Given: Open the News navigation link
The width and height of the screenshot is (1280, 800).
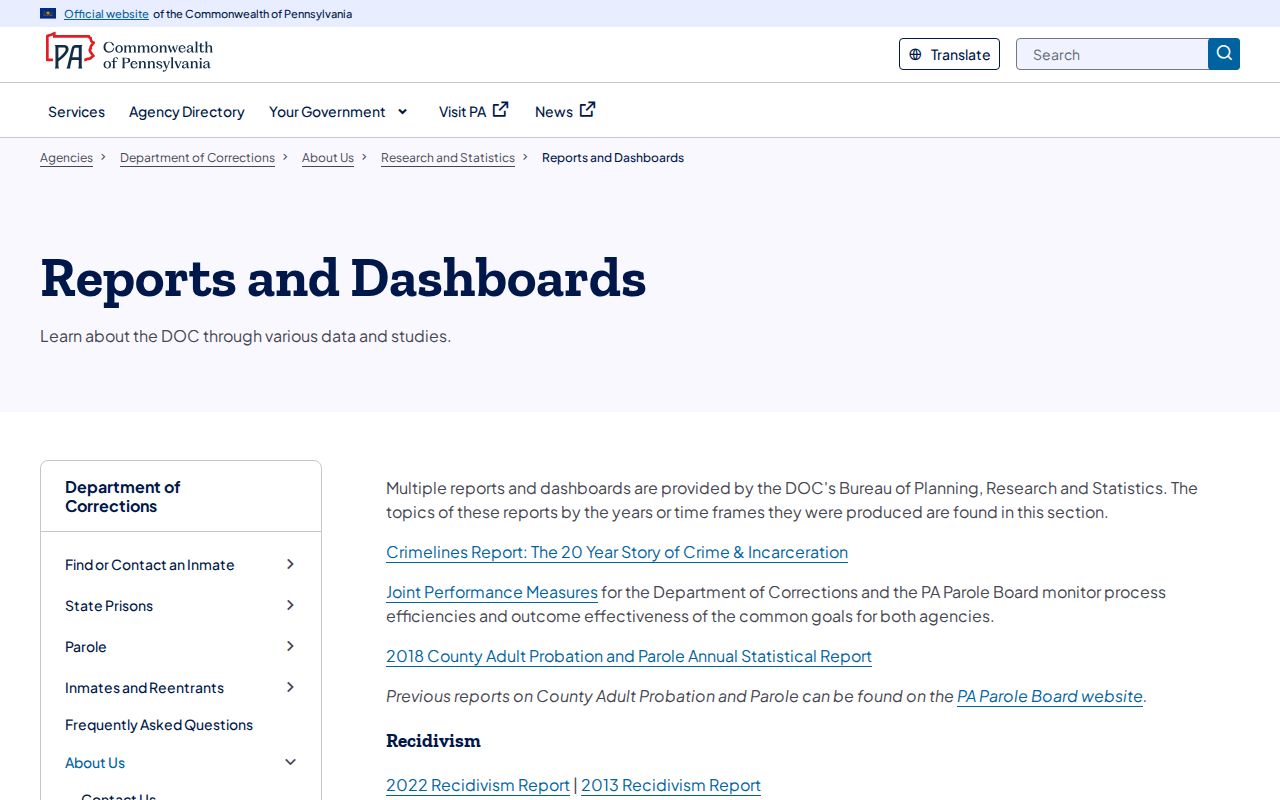Looking at the screenshot, I should pyautogui.click(x=554, y=112).
